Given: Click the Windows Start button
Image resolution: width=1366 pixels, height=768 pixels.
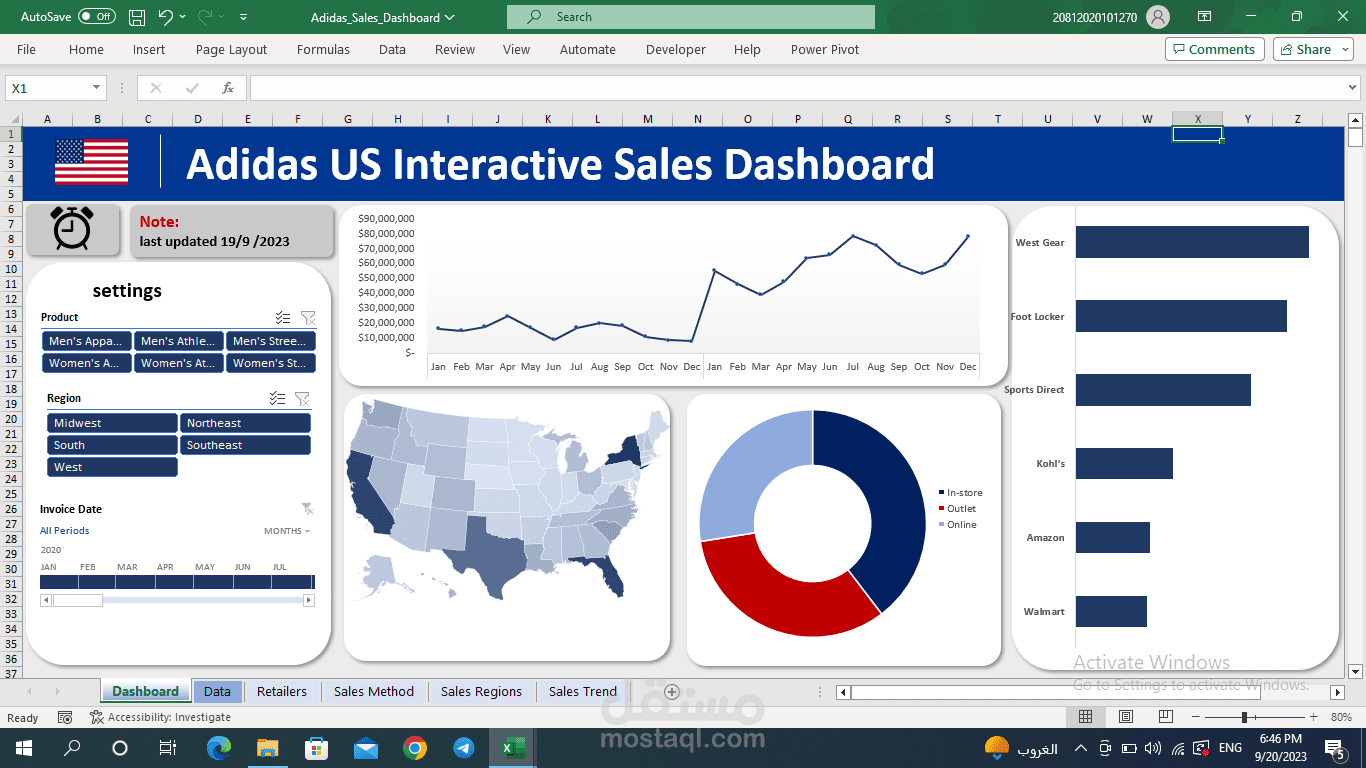Looking at the screenshot, I should pos(23,748).
